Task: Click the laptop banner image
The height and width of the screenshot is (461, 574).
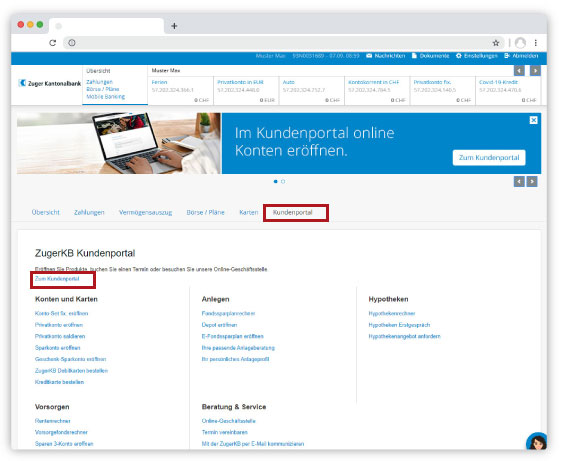Action: [x=119, y=143]
